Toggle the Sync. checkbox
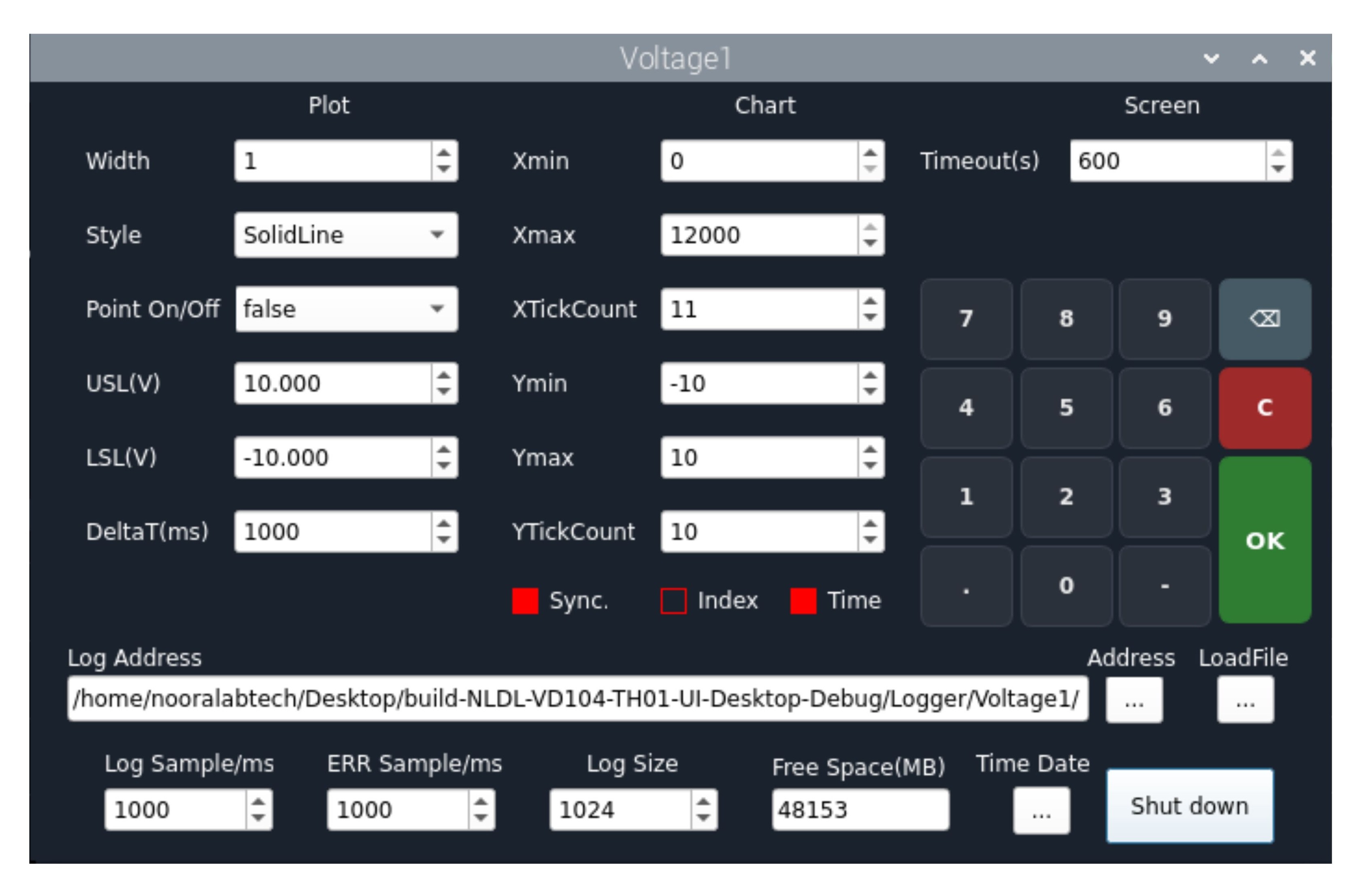 (x=525, y=601)
